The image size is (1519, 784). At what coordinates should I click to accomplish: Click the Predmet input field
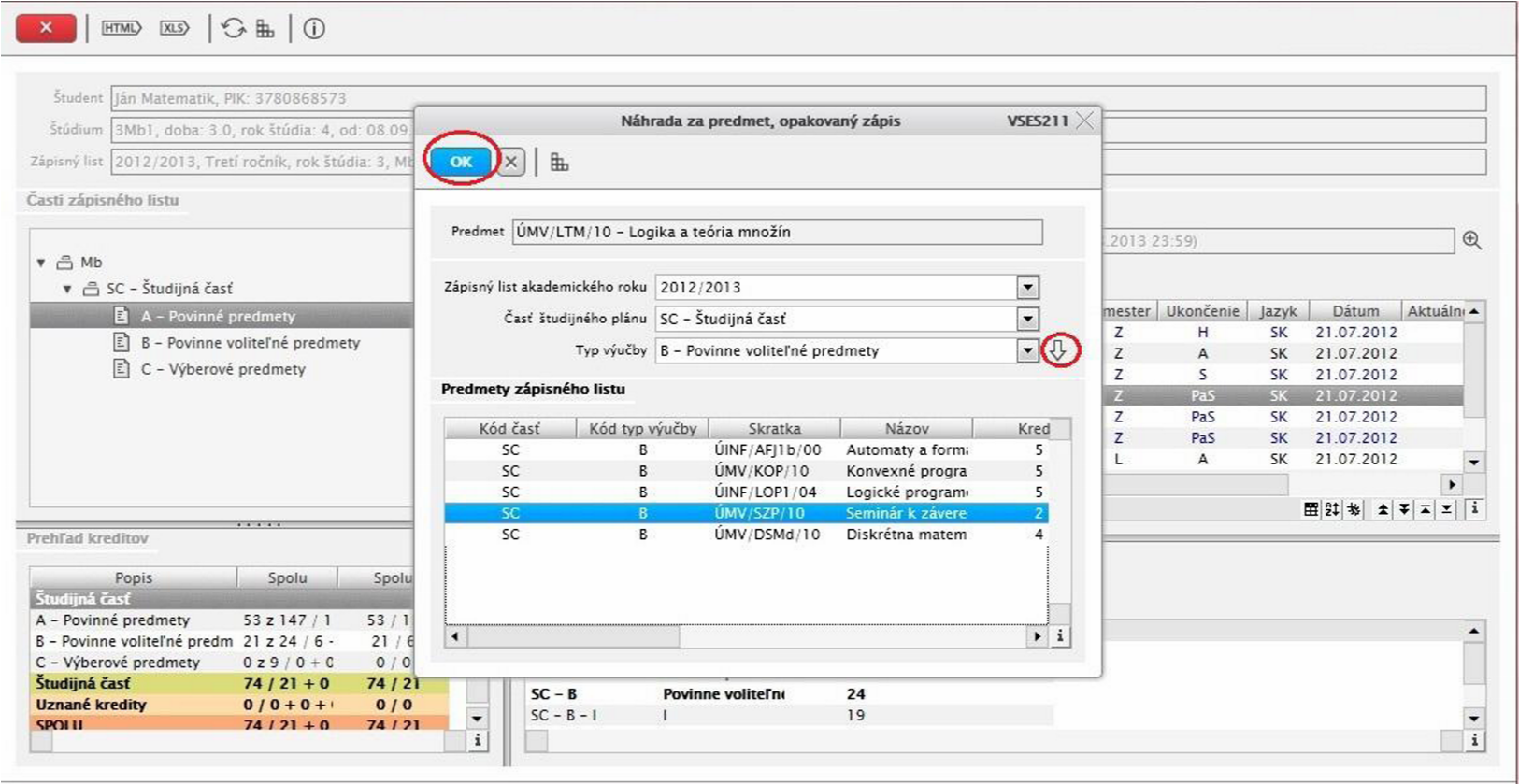[776, 232]
